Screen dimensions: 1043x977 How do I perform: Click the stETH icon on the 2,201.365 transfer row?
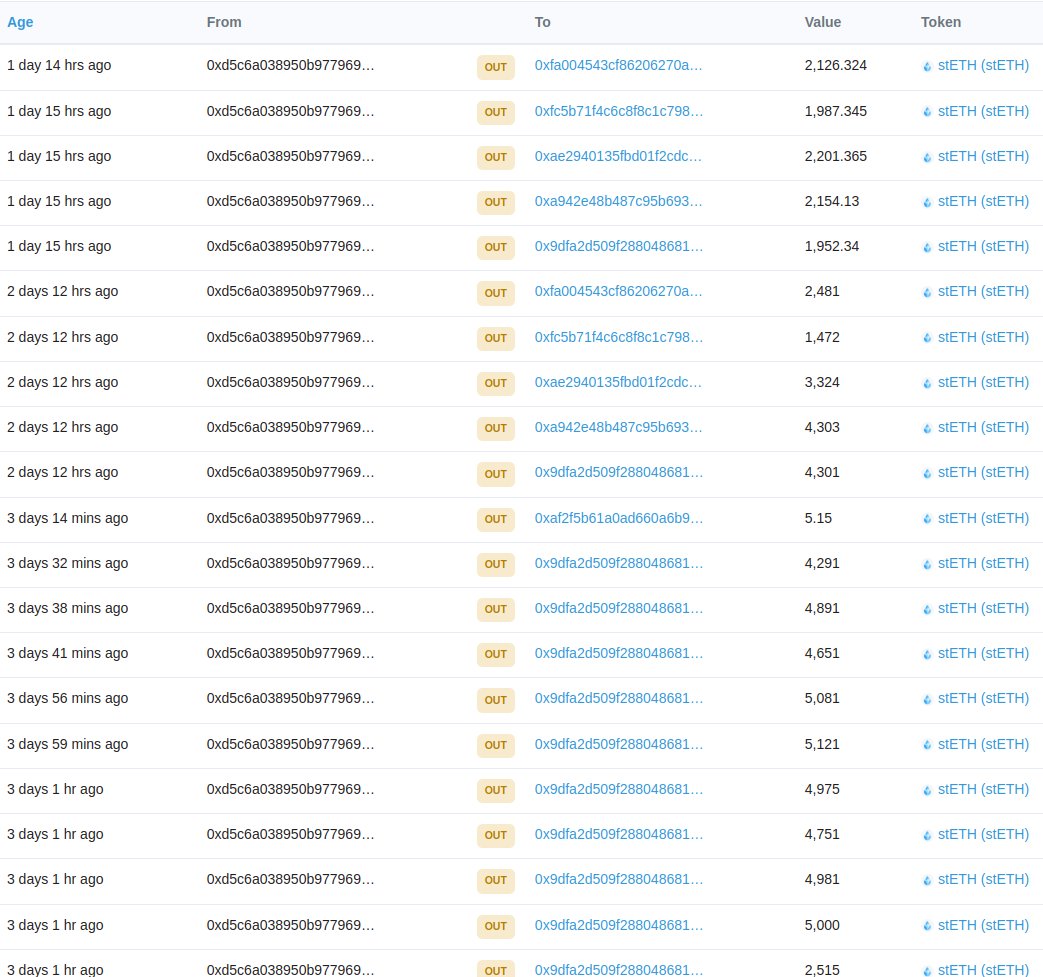point(927,157)
